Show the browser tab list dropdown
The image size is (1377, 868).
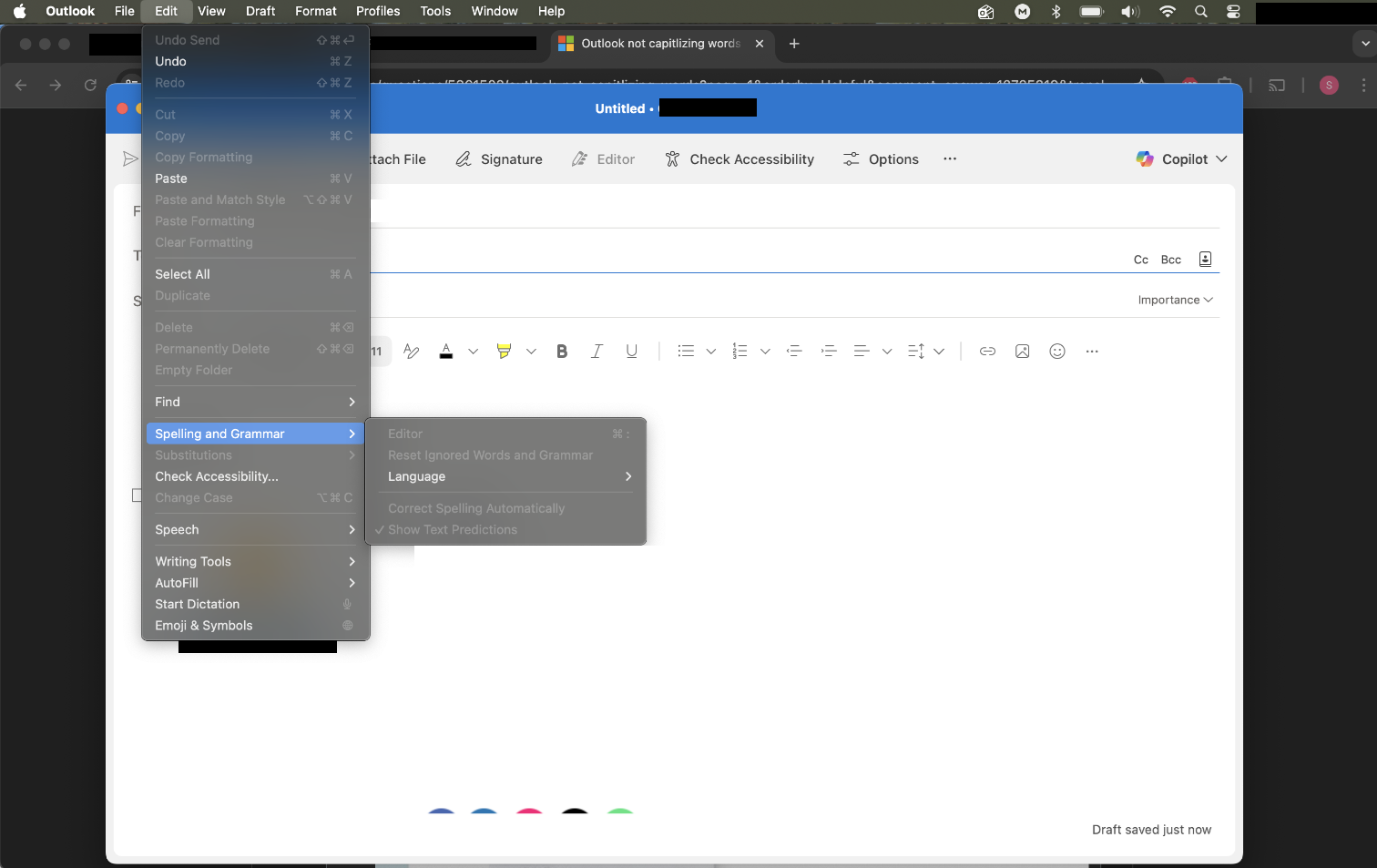pos(1364,44)
